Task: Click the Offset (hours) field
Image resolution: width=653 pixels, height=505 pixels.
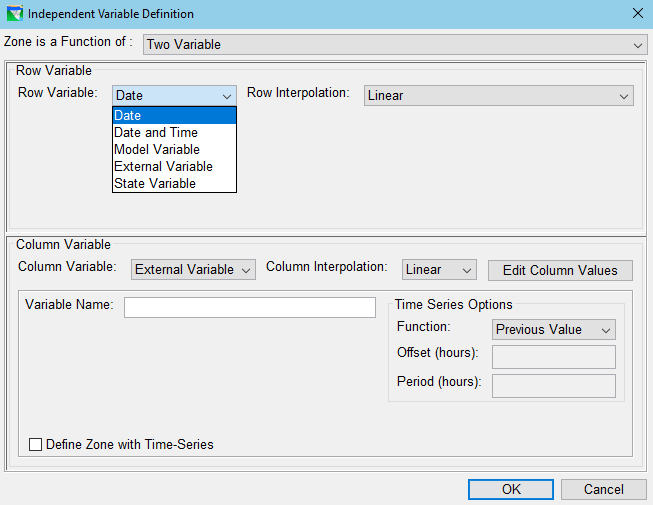Action: click(x=553, y=357)
